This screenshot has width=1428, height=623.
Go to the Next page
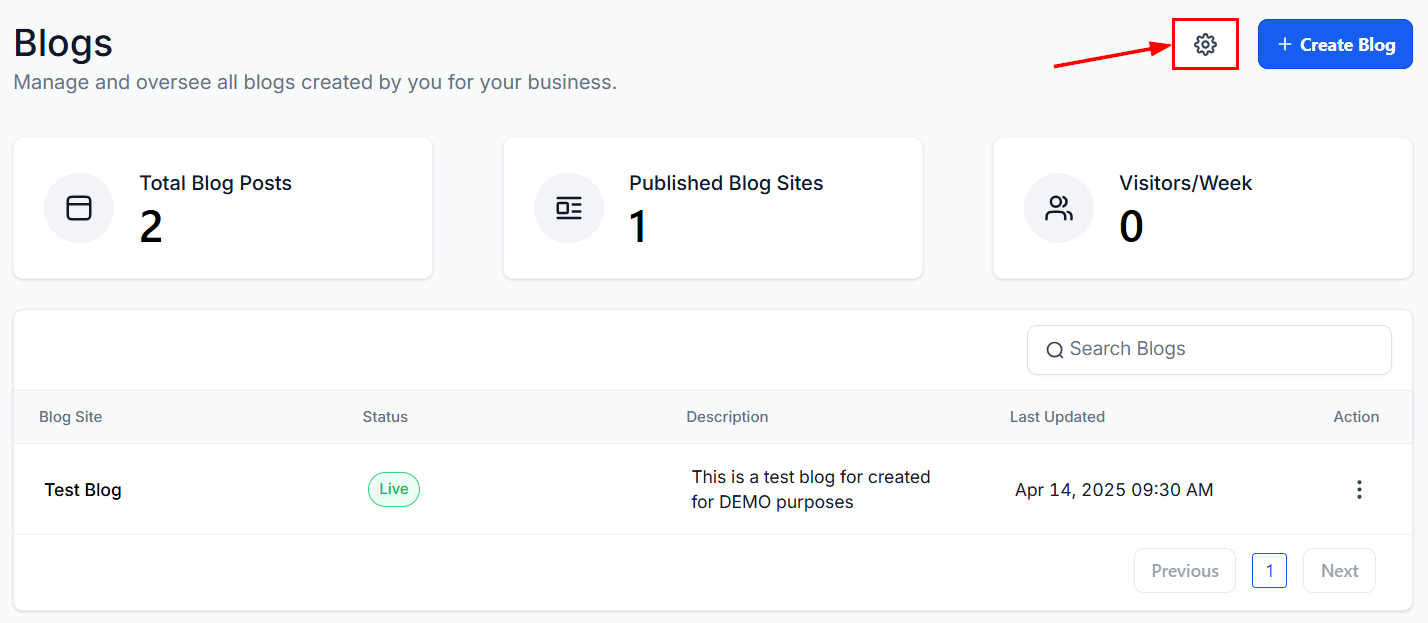point(1339,571)
